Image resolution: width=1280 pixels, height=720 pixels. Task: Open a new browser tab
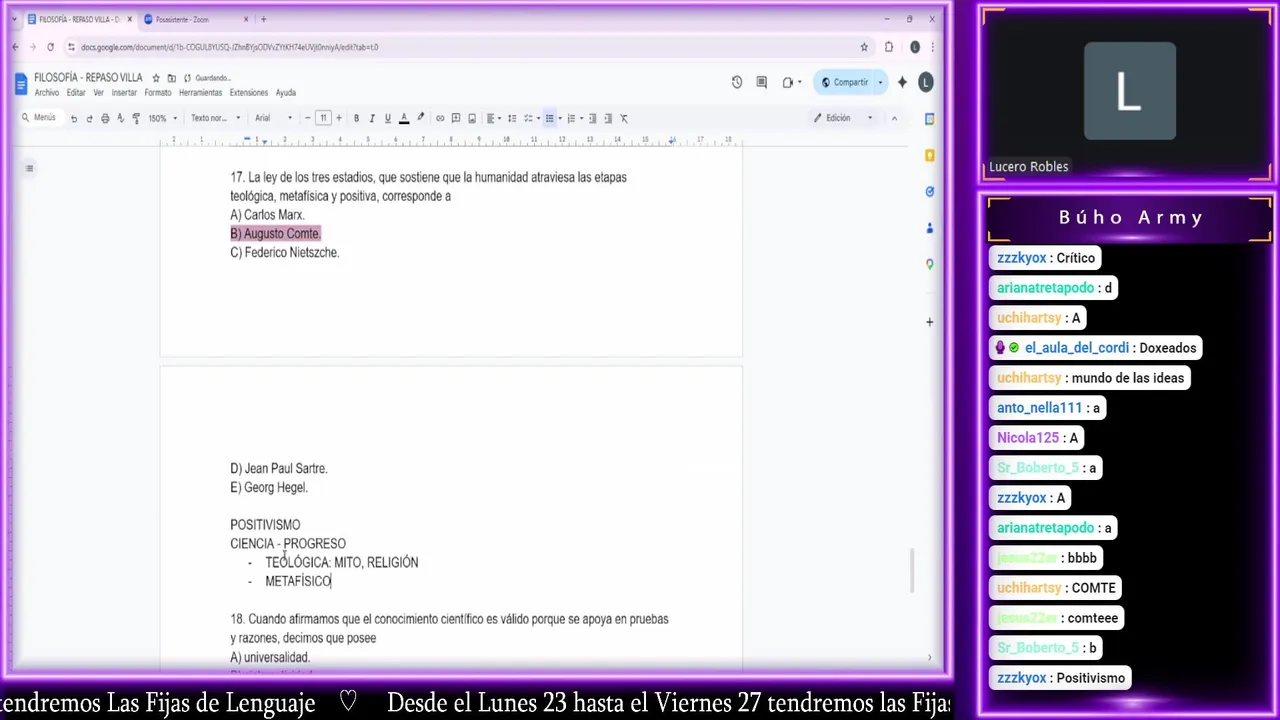pos(263,19)
